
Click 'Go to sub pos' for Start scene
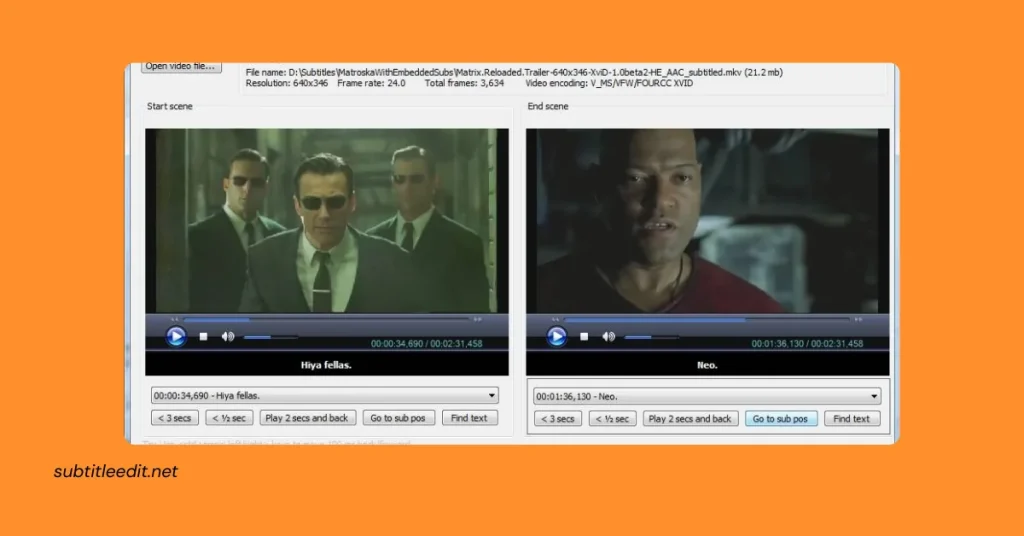pos(398,418)
